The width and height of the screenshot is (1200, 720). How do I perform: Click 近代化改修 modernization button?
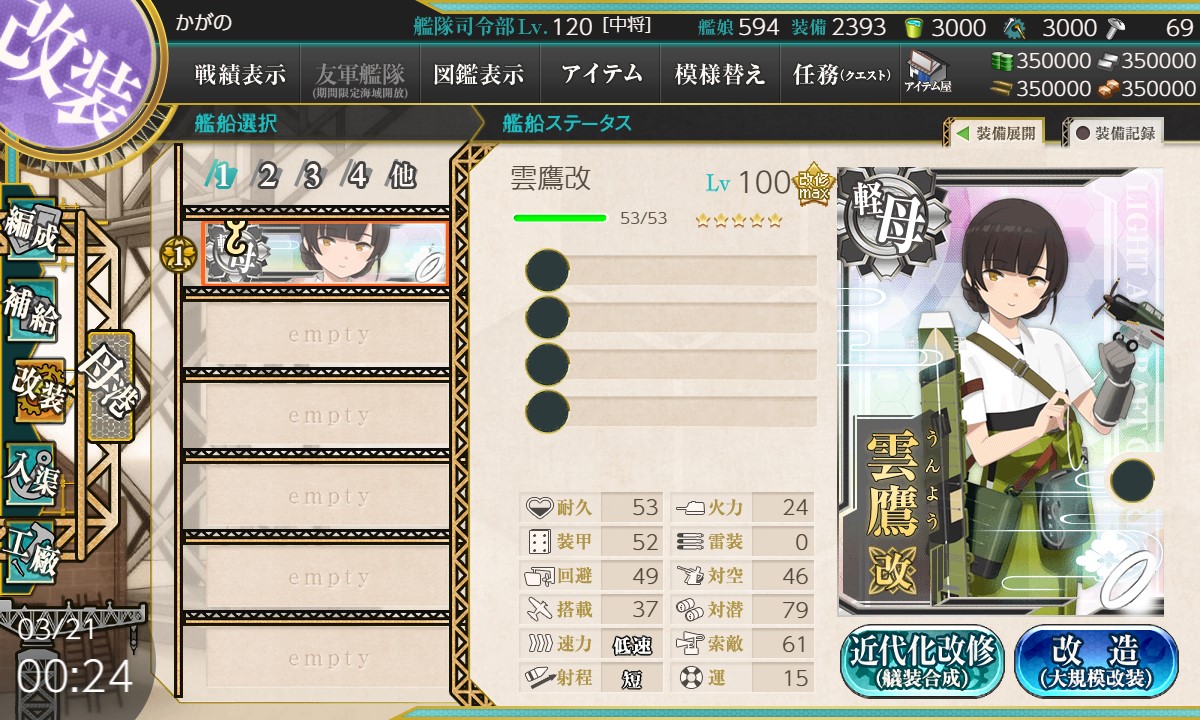923,661
